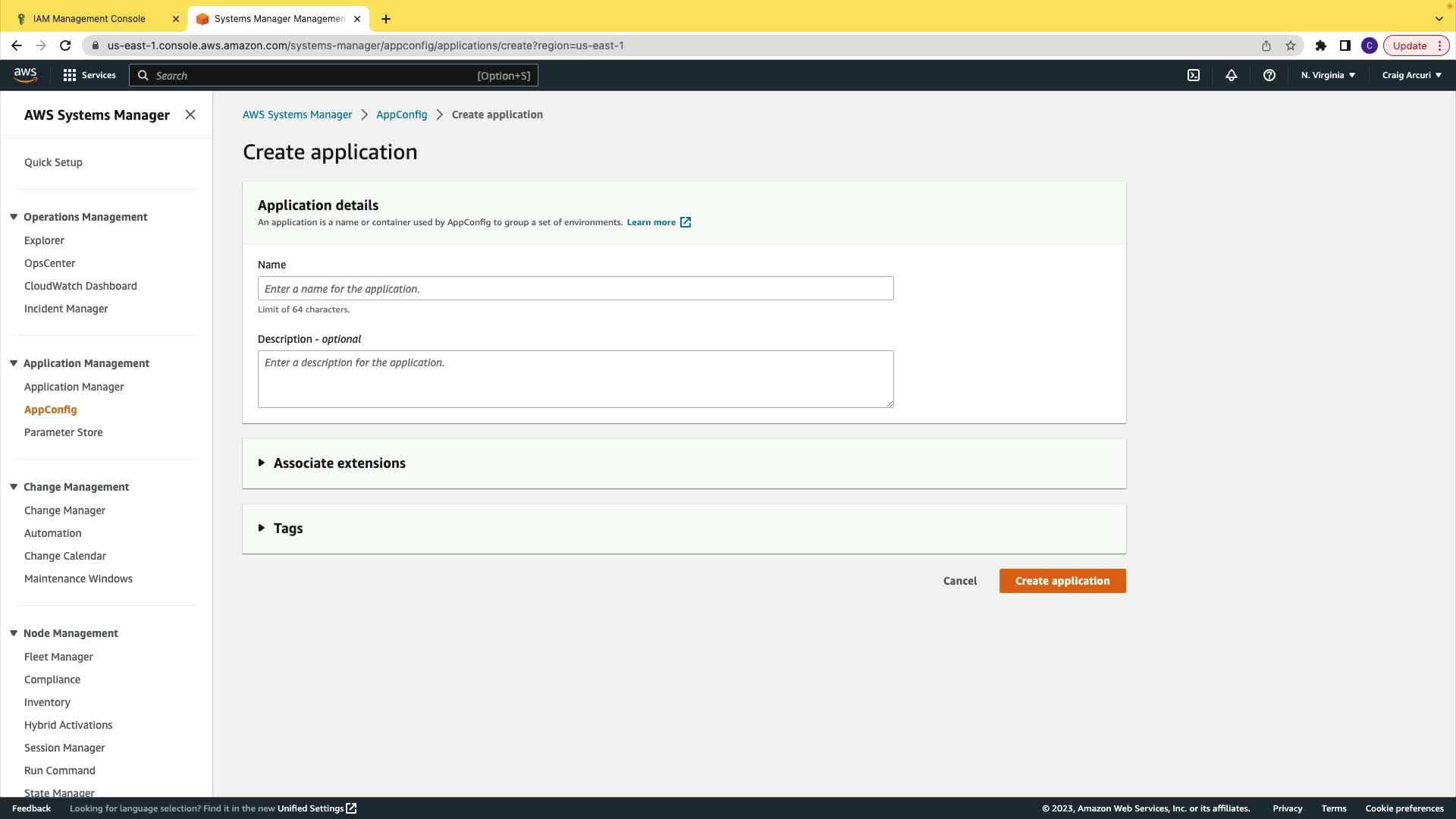
Task: Open the notifications bell icon
Action: click(1232, 75)
